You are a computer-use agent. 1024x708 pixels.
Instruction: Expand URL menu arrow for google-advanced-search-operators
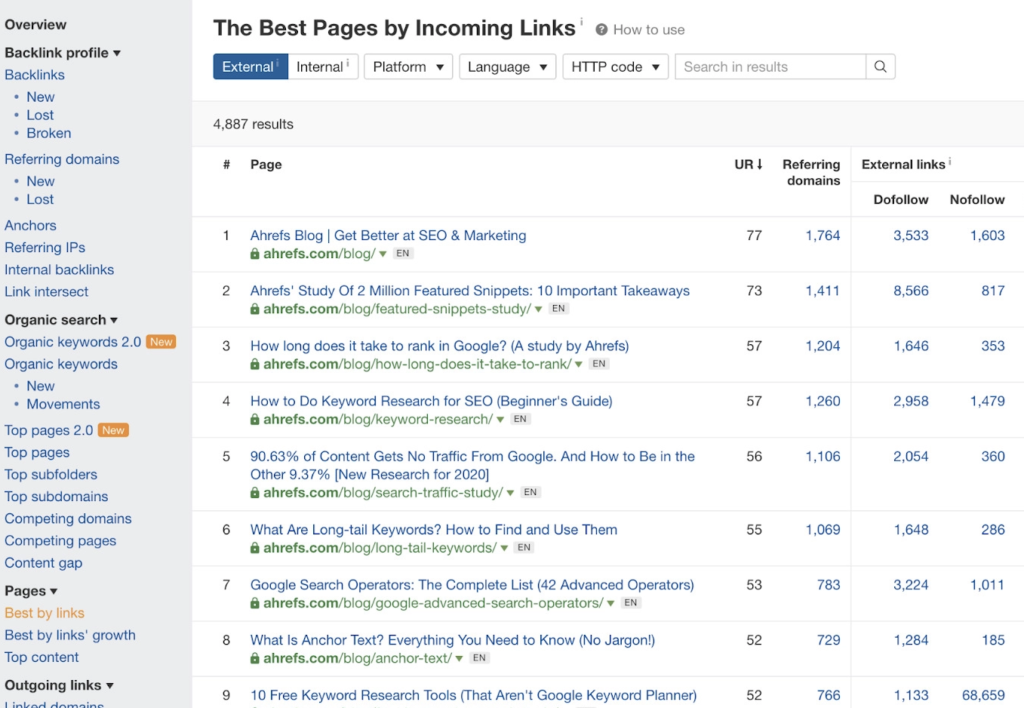pos(611,603)
